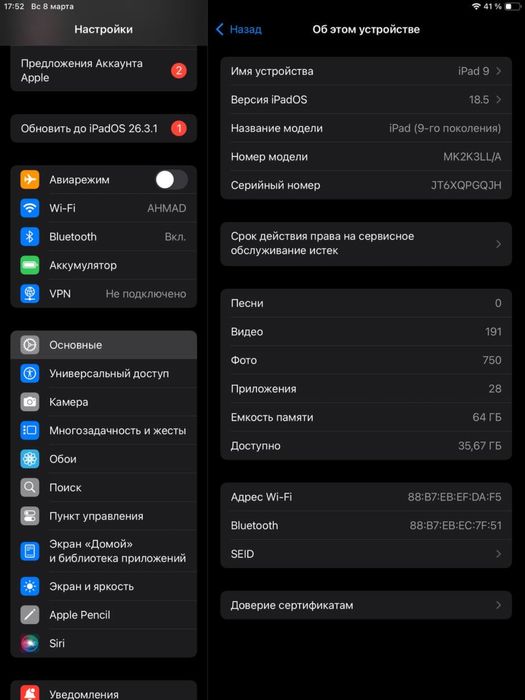Open Wi-Fi settings showing AHMAD

click(x=104, y=208)
